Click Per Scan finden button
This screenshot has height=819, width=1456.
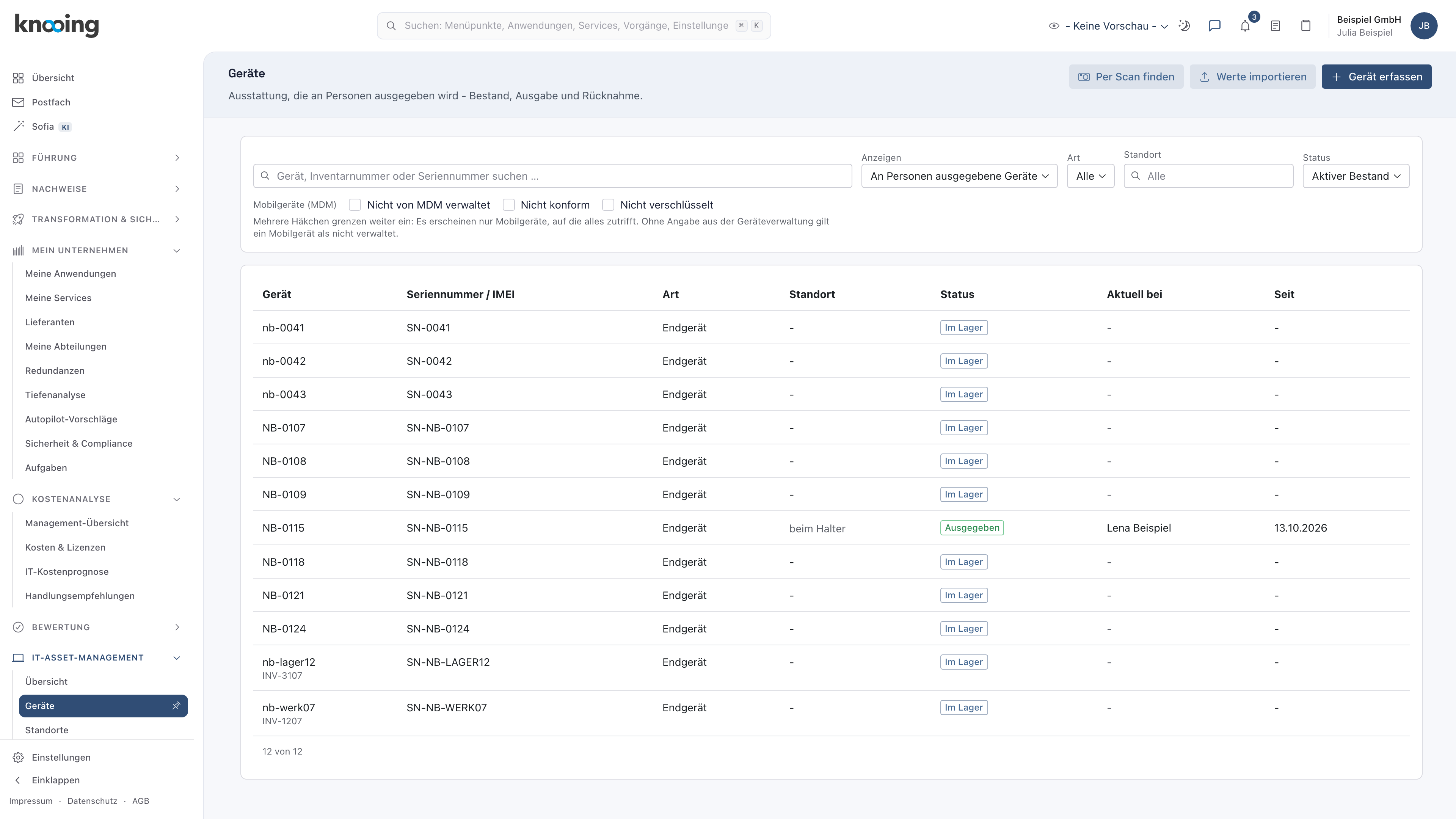1126,76
